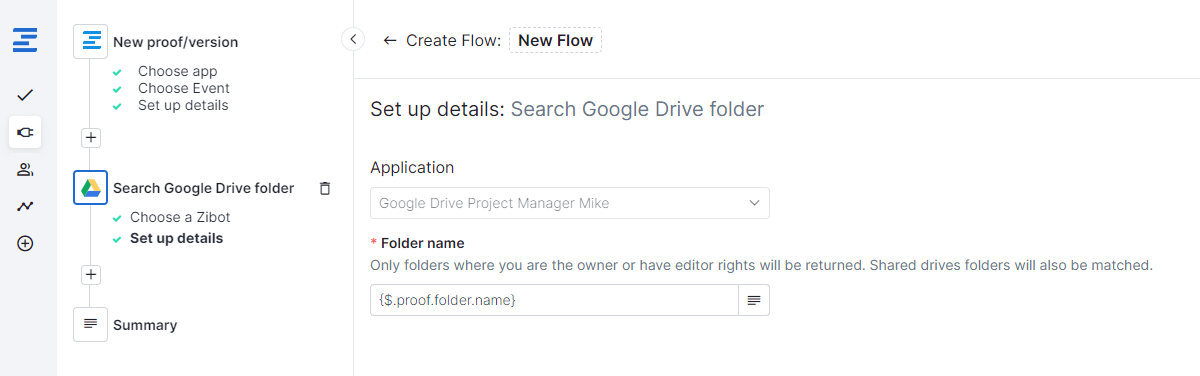Viewport: 1200px width, 376px height.
Task: Open the people contacts icon in sidebar
Action: point(25,169)
